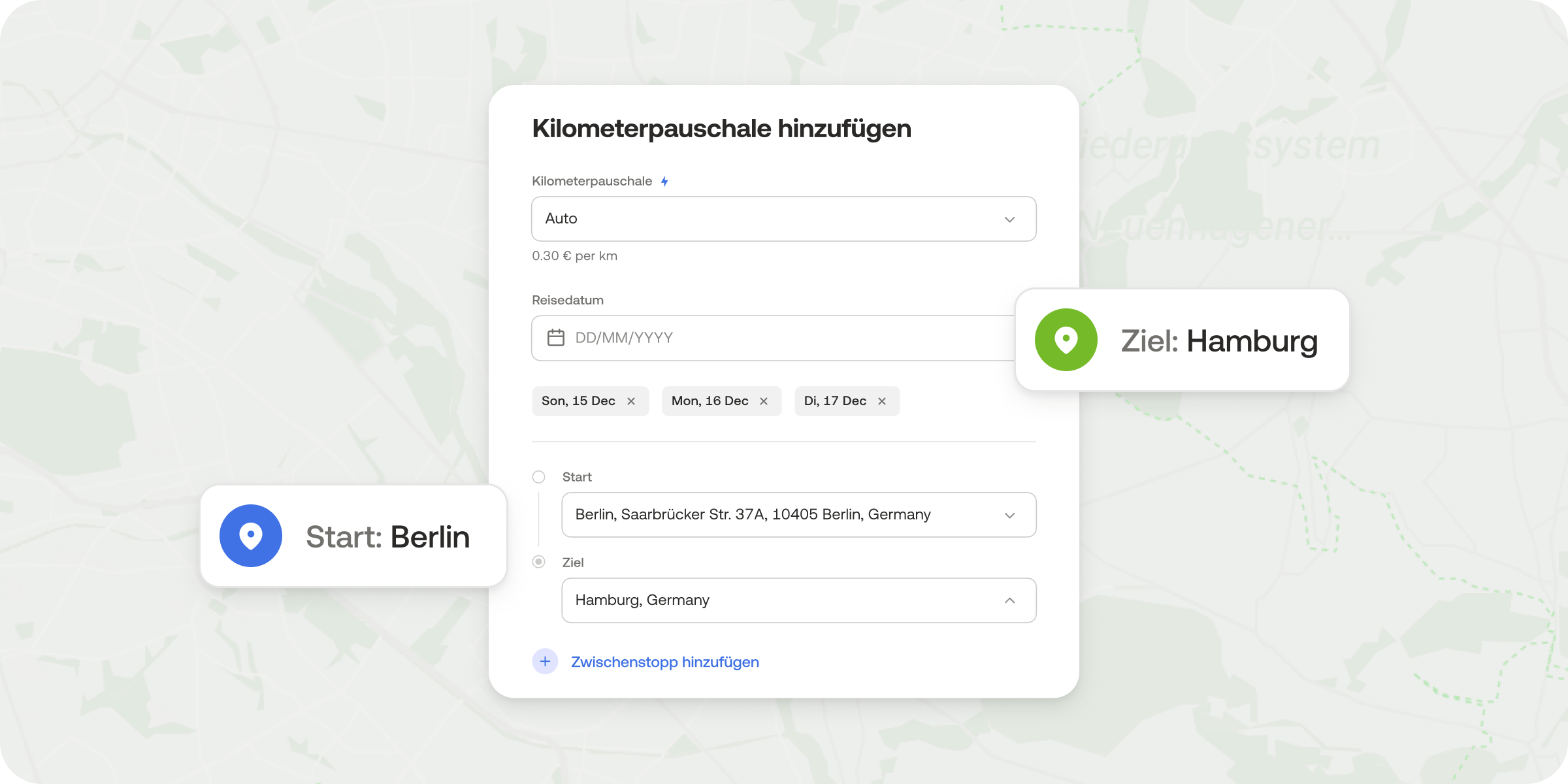Remove the "Son, 15 Dec" date chip
Viewport: 1568px width, 784px height.
630,400
